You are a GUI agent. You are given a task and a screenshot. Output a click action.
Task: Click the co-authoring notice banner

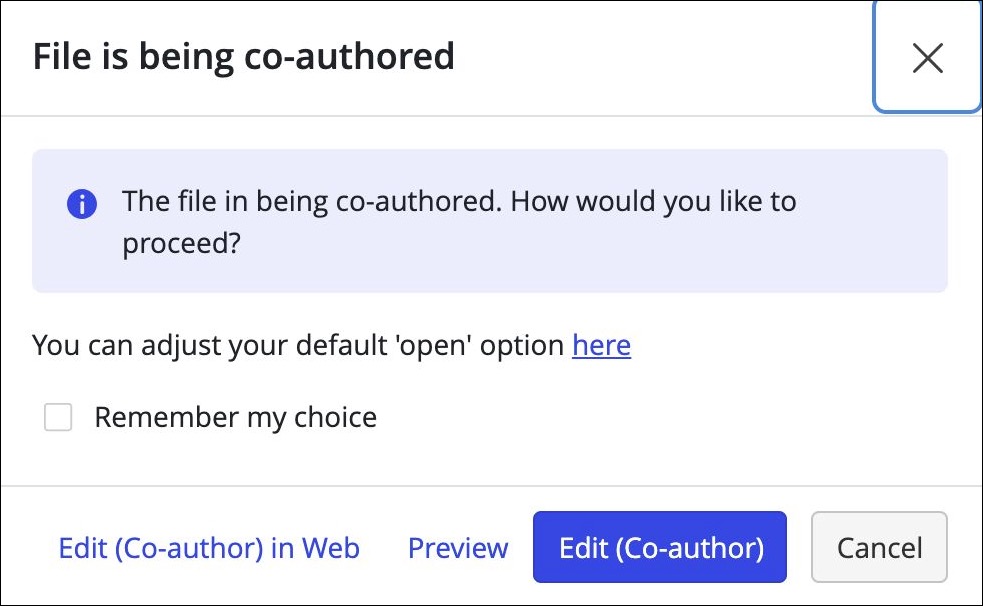490,221
